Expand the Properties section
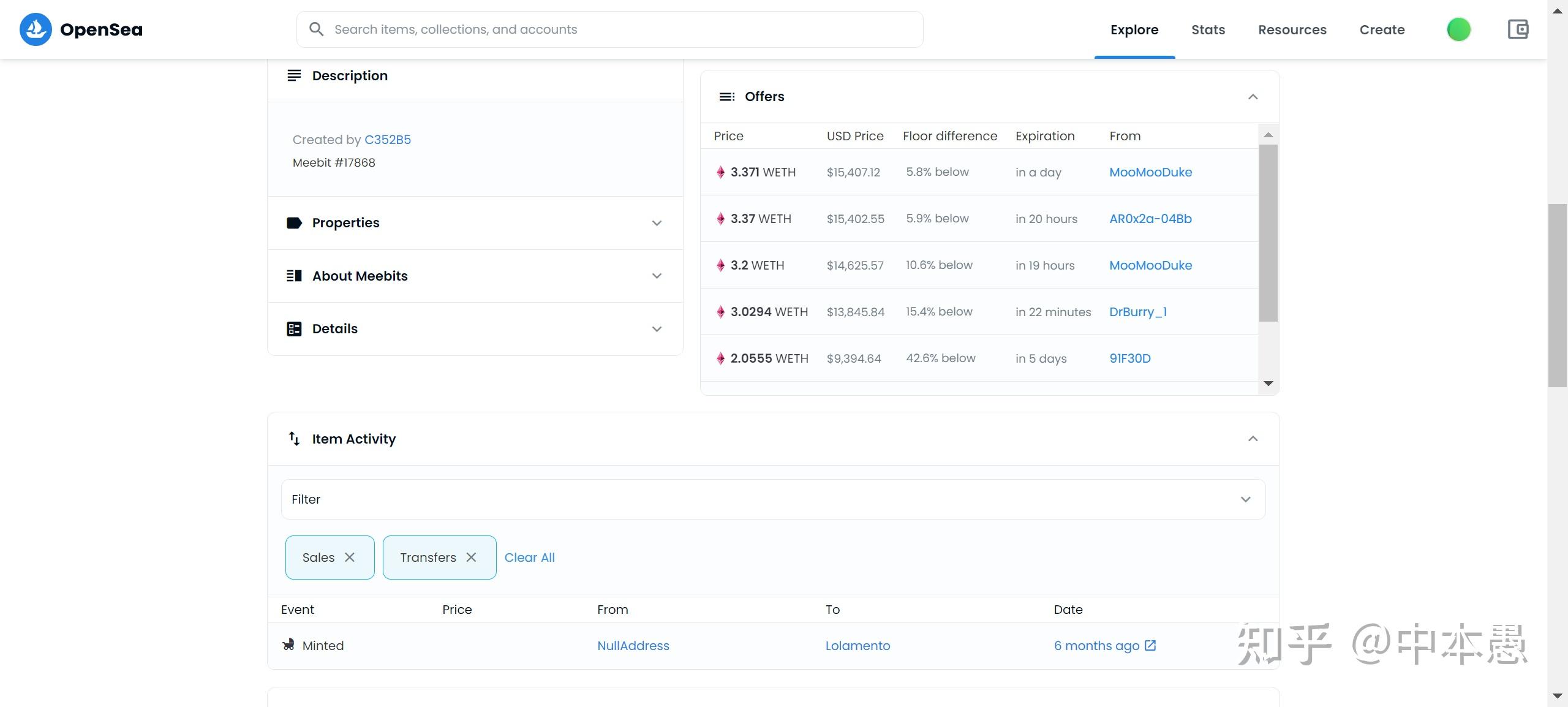This screenshot has height=707, width=1568. 657,223
